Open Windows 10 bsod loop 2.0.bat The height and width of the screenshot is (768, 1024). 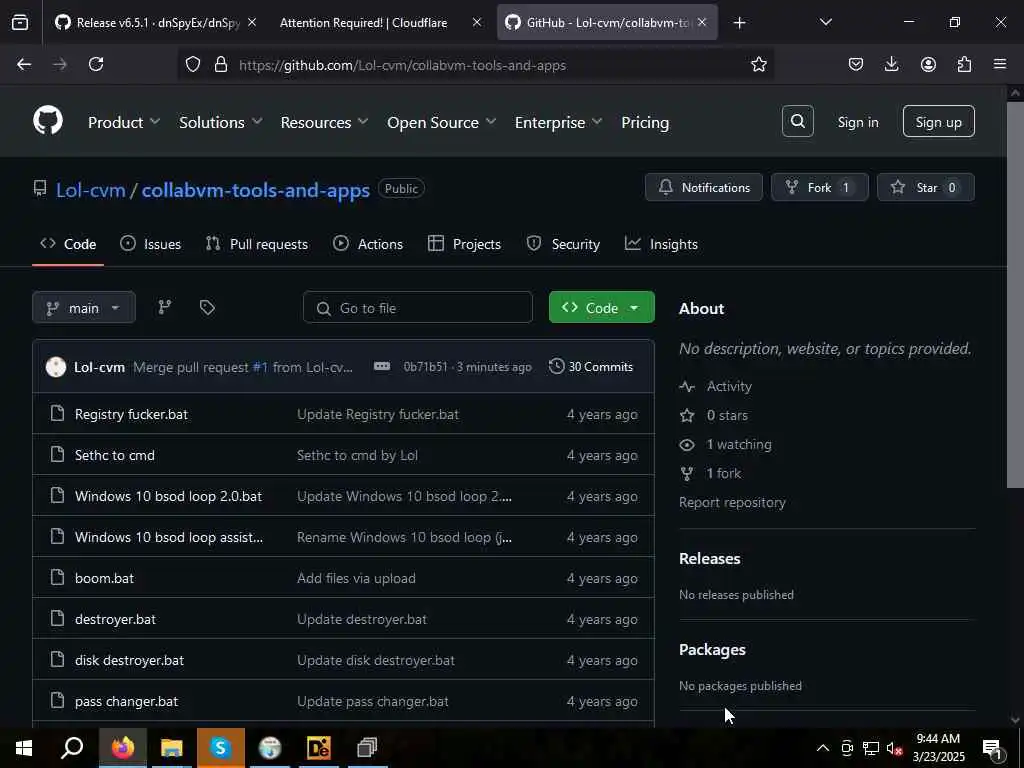click(168, 496)
